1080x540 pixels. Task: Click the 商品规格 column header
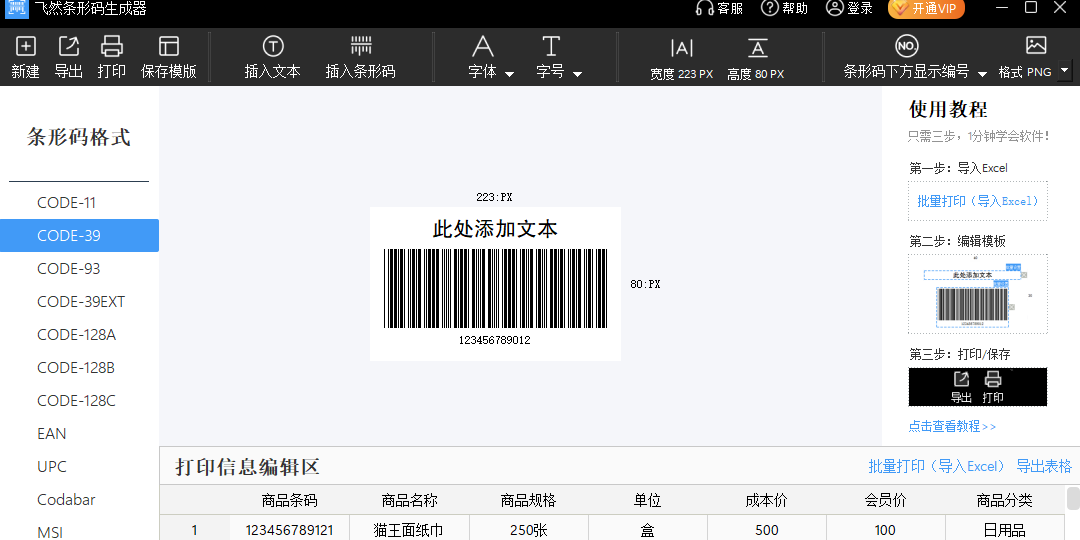(x=528, y=501)
